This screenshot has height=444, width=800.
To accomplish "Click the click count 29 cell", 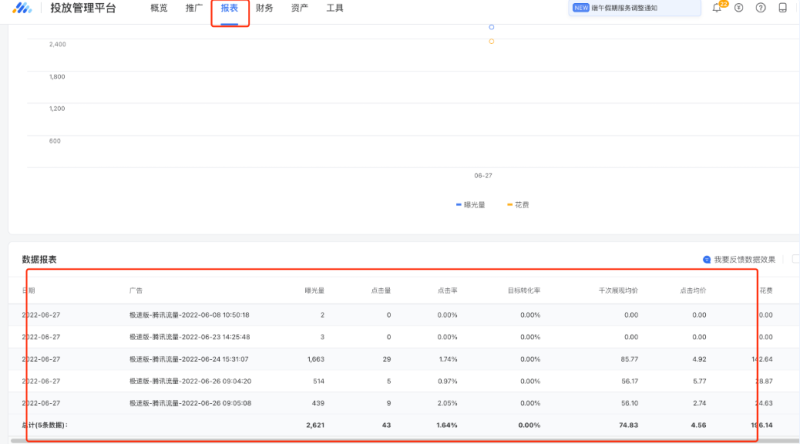I will tap(387, 359).
